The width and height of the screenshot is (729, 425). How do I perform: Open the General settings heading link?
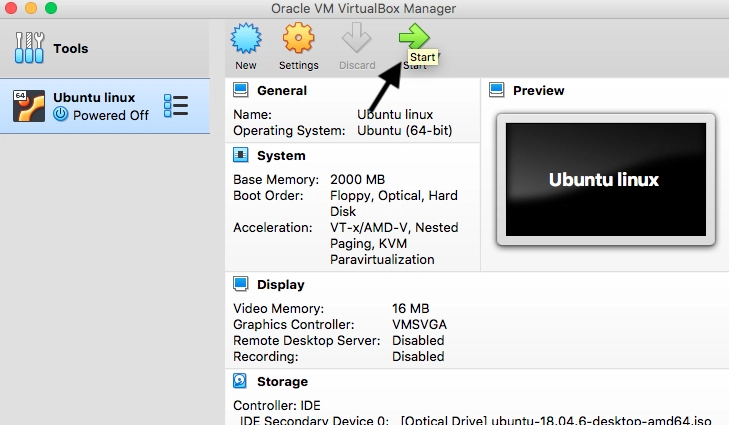tap(282, 90)
